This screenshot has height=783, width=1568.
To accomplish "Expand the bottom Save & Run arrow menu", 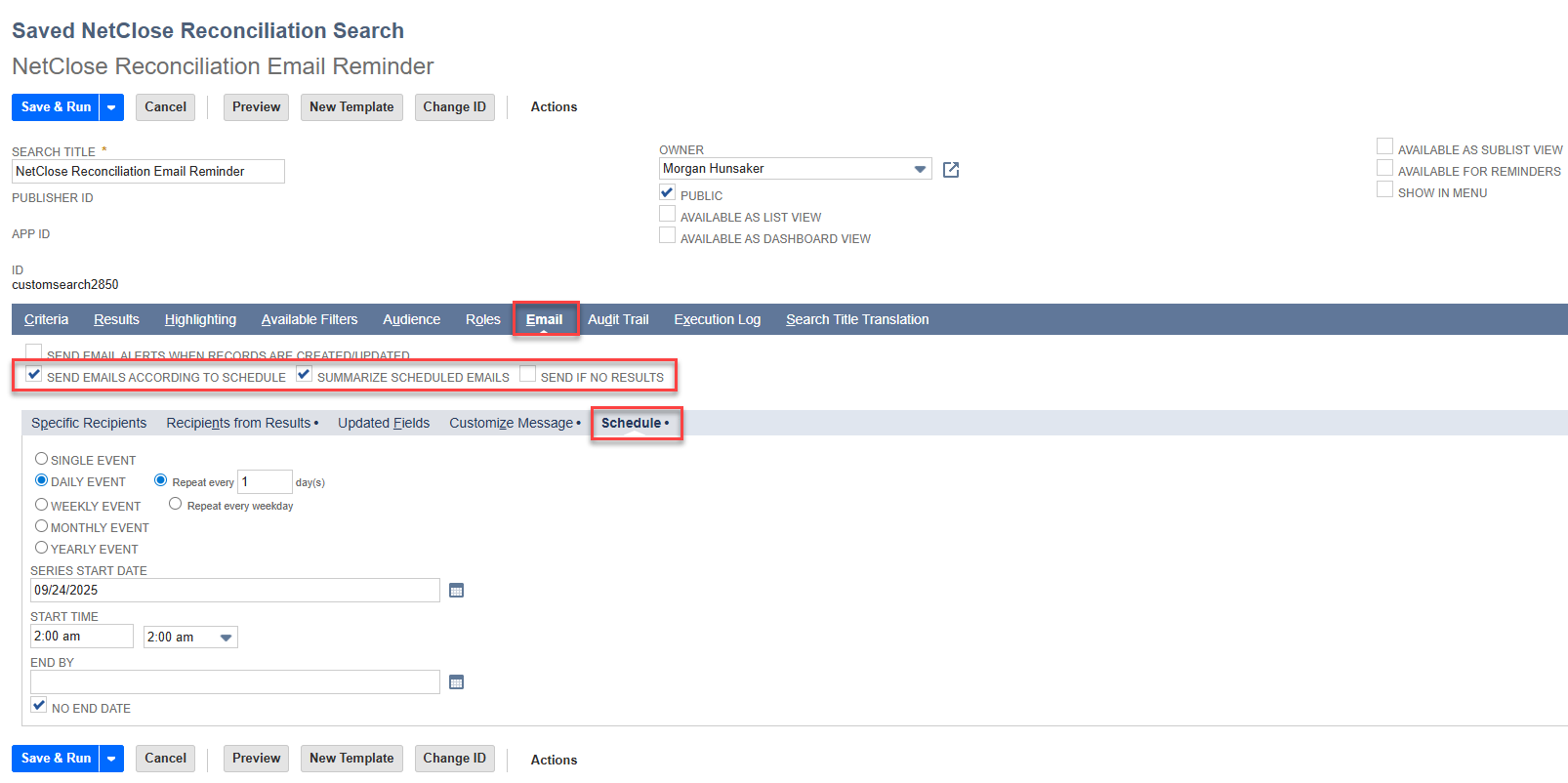I will 111,759.
